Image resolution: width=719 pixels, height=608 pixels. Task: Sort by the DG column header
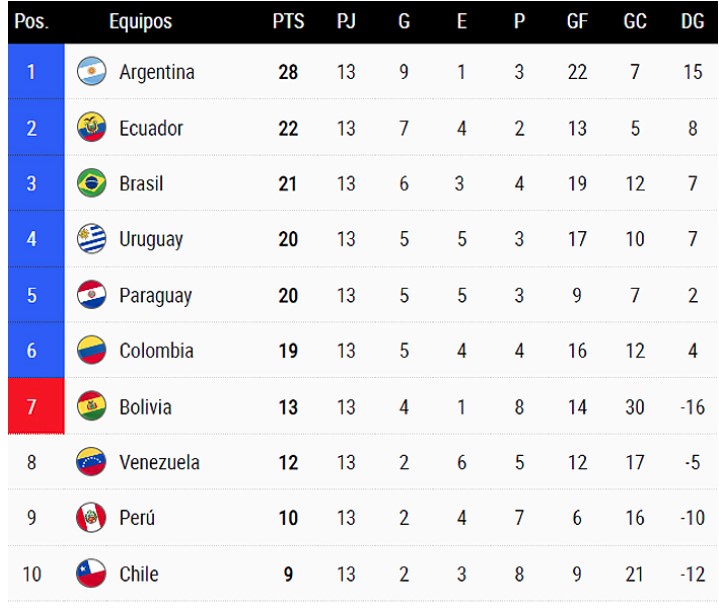pos(692,21)
